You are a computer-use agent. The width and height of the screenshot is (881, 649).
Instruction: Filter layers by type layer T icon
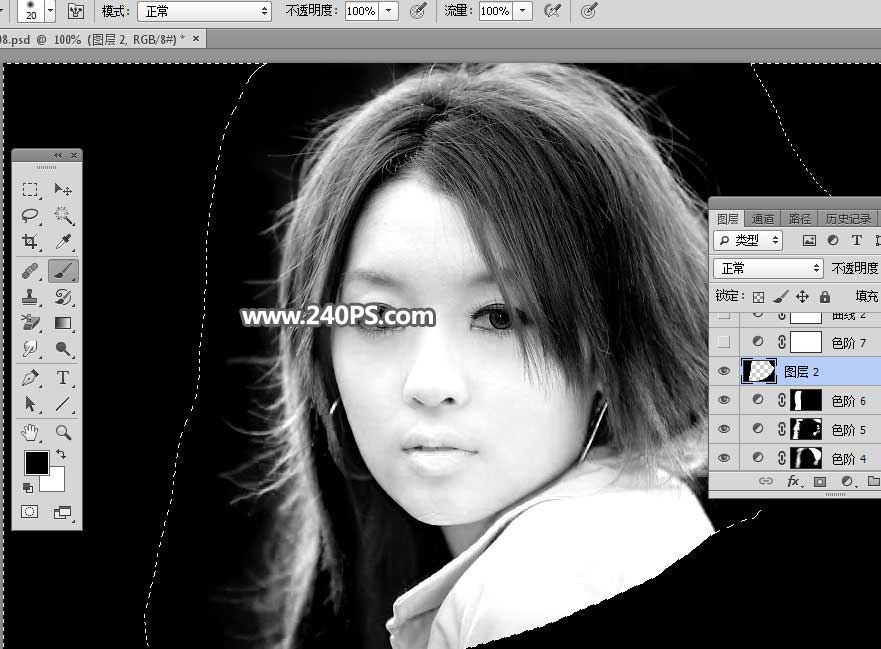[856, 240]
